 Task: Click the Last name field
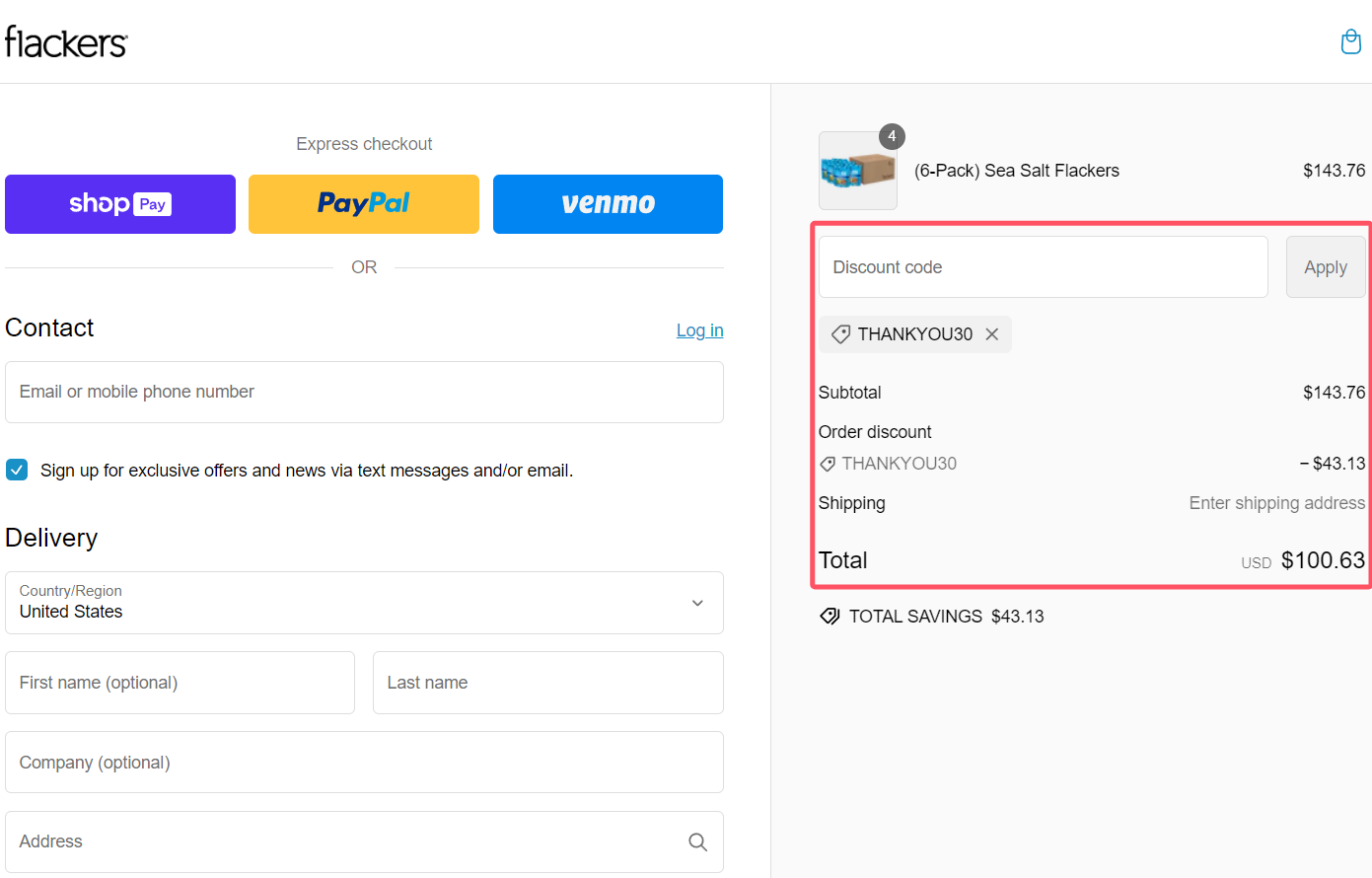(548, 683)
